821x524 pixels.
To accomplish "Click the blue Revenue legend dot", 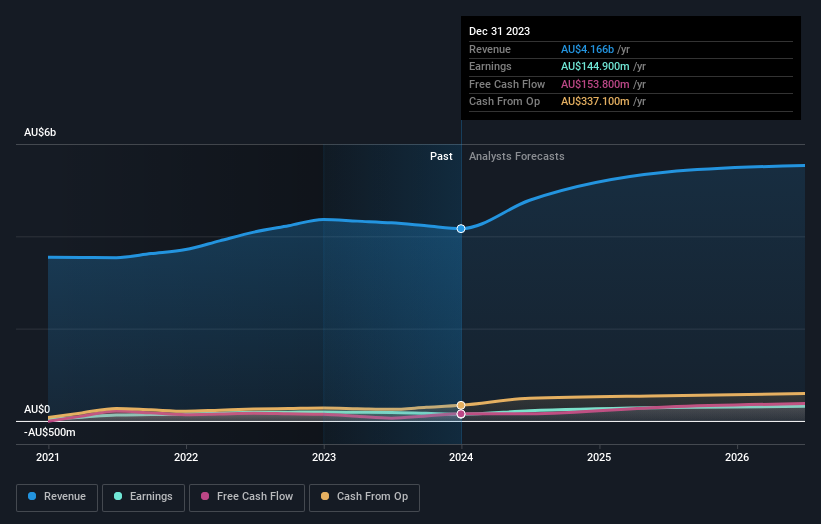I will click(32, 496).
